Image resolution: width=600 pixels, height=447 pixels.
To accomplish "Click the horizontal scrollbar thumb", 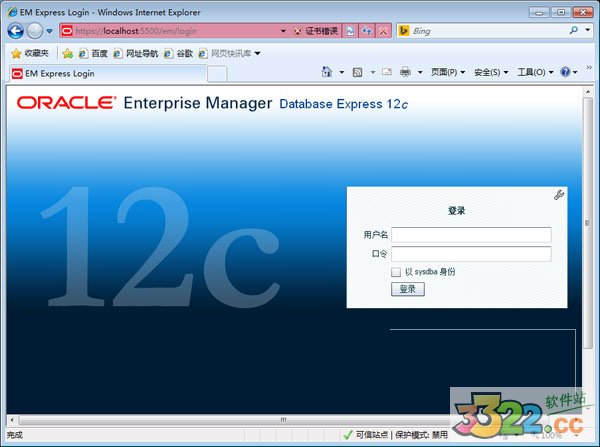I will click(x=283, y=420).
